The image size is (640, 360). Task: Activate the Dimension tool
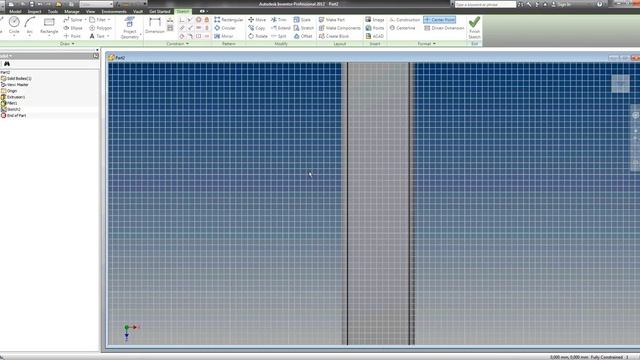click(x=155, y=25)
